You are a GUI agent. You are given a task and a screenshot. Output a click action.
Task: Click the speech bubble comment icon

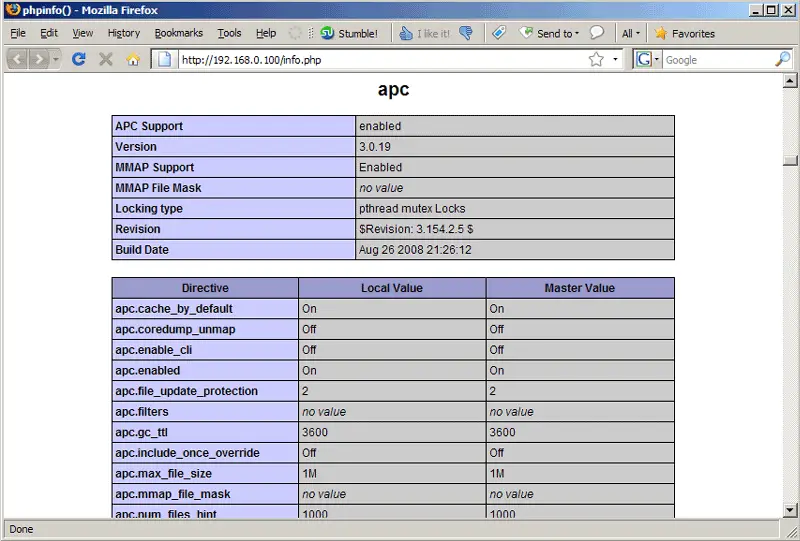(596, 33)
